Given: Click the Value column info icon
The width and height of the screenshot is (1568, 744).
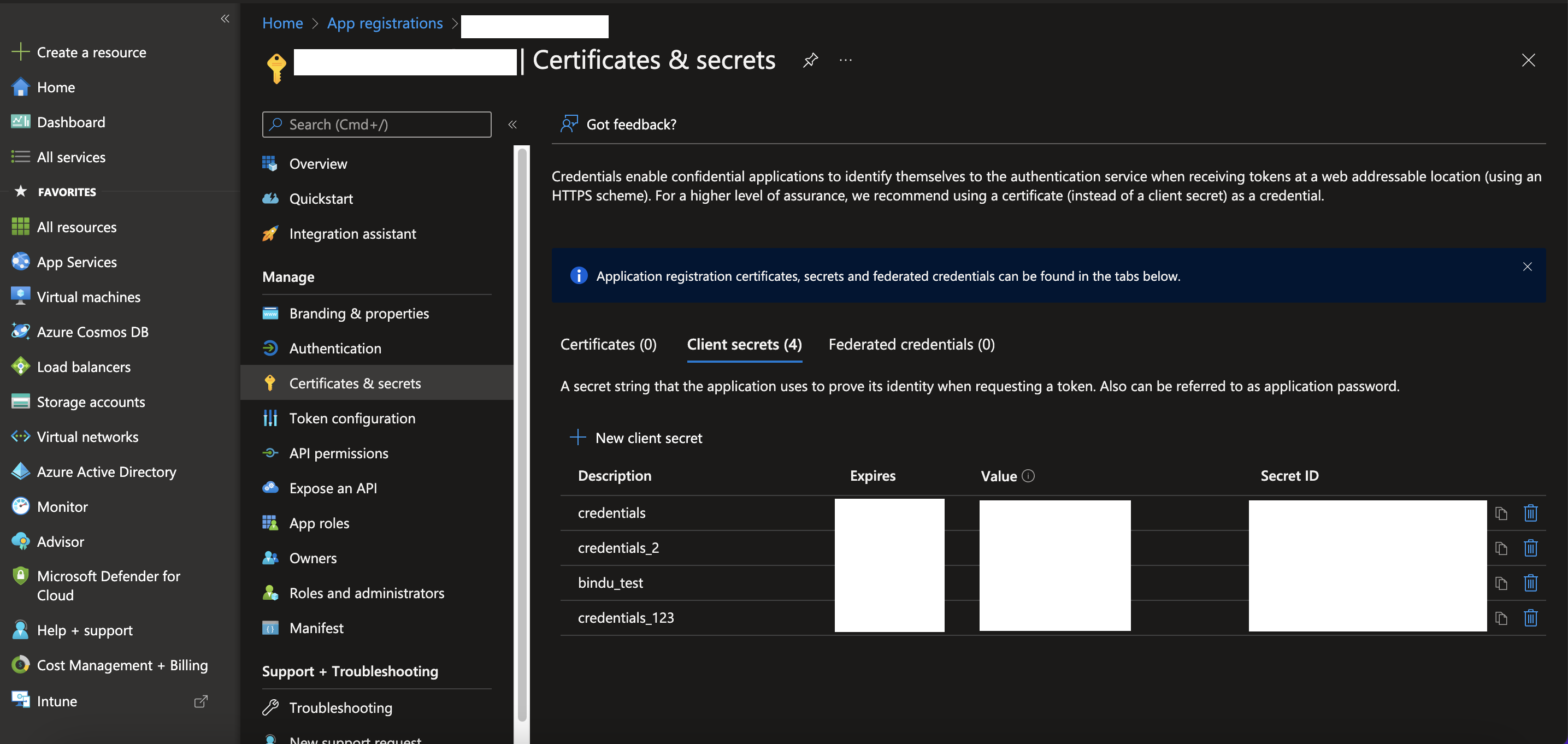Looking at the screenshot, I should pos(1028,476).
